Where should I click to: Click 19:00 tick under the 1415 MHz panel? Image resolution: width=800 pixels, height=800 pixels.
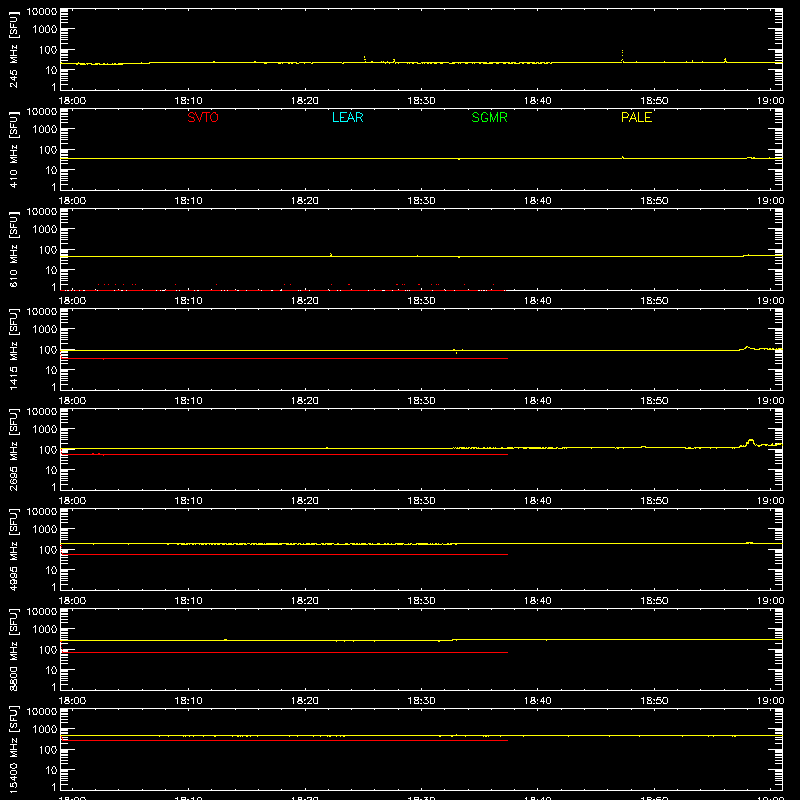point(770,401)
